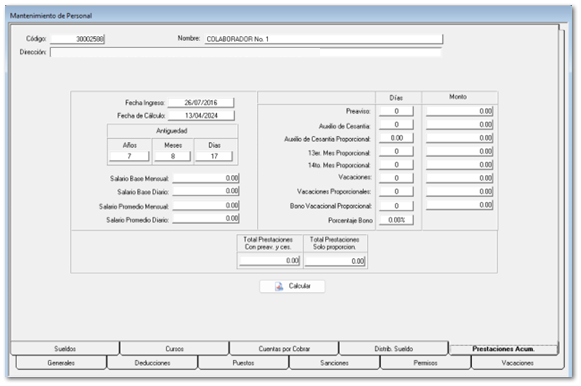Click Auxilio de Cesantía Proporcional Días field
This screenshot has height=386, width=581.
(x=396, y=138)
